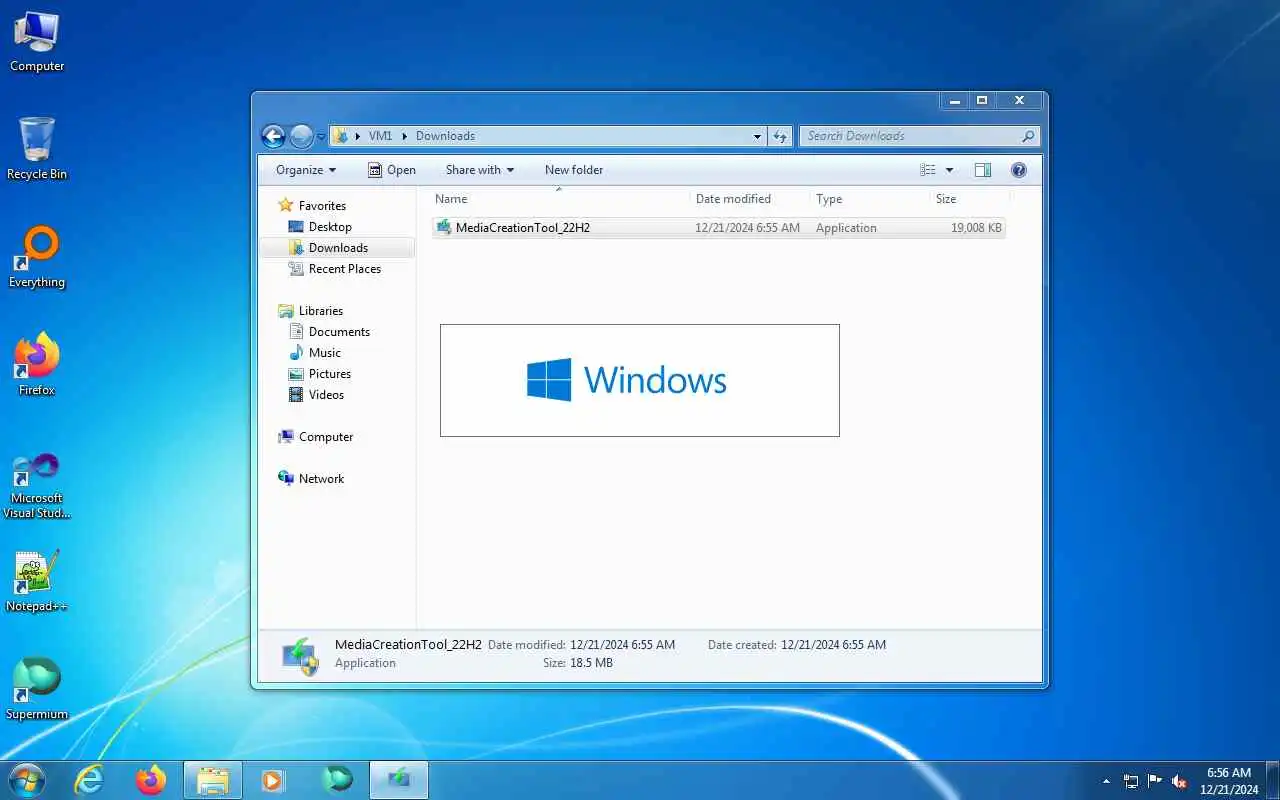Click VM1 in the address bar path
This screenshot has width=1280, height=800.
click(380, 136)
